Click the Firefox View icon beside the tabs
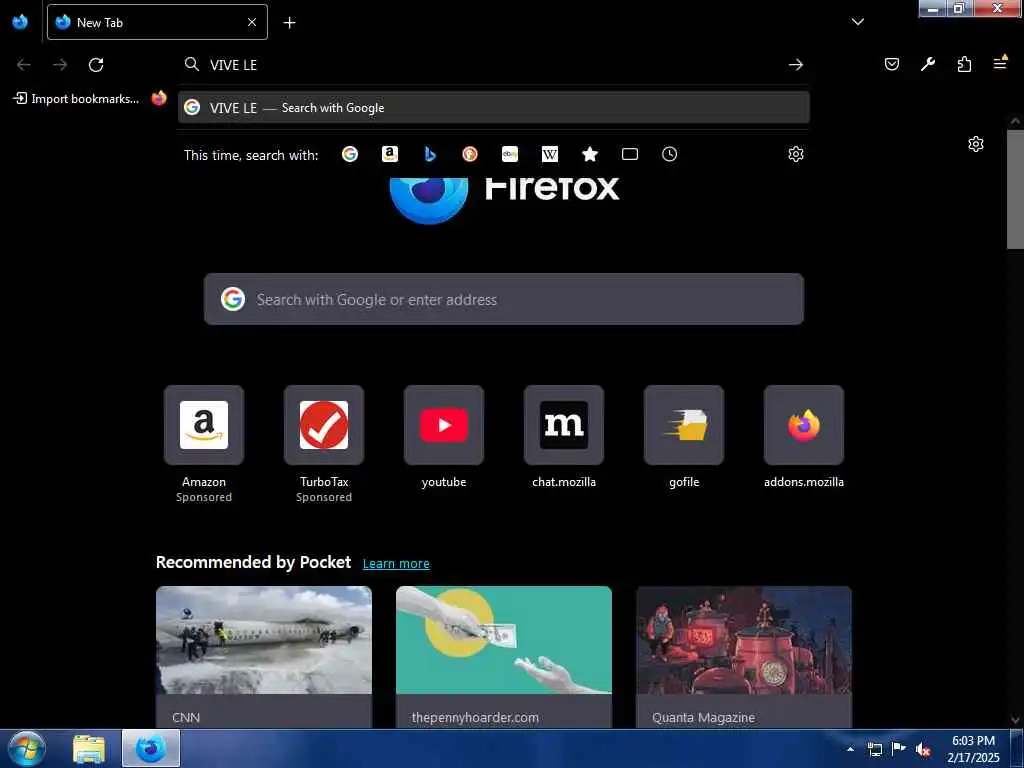 20,22
